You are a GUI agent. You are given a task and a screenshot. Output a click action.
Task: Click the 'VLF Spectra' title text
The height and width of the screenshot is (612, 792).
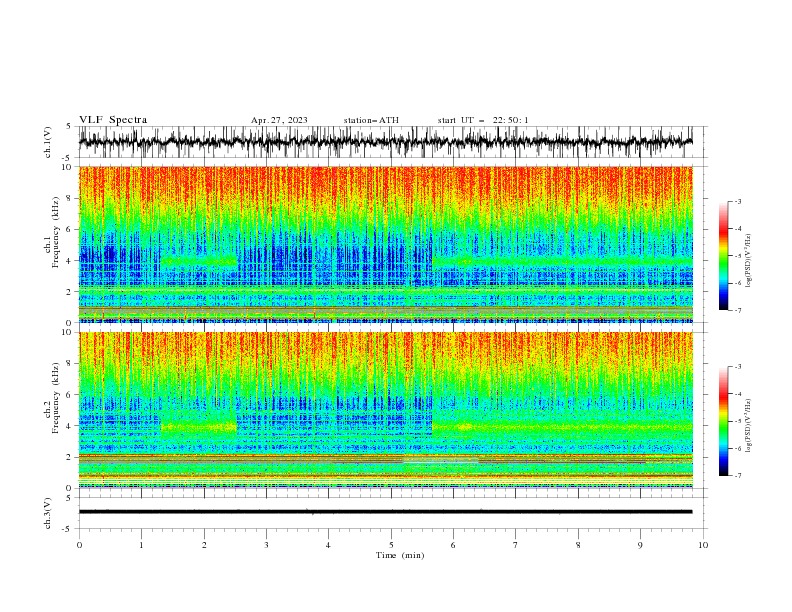pyautogui.click(x=113, y=120)
